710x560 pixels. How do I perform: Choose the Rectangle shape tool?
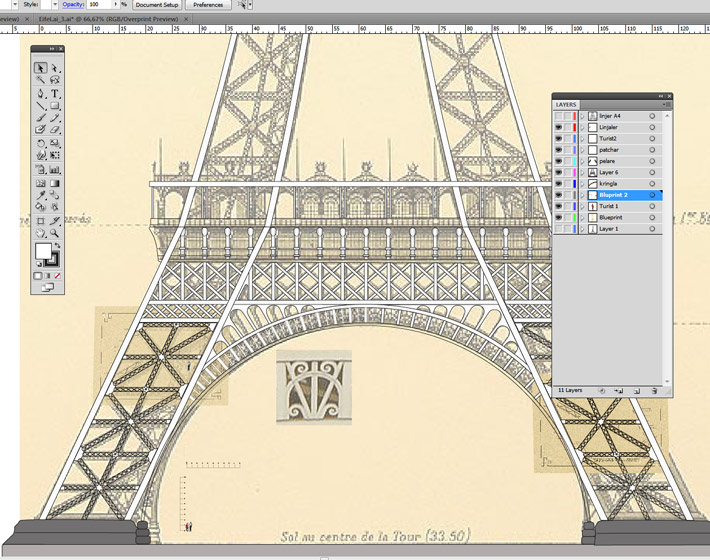click(56, 105)
